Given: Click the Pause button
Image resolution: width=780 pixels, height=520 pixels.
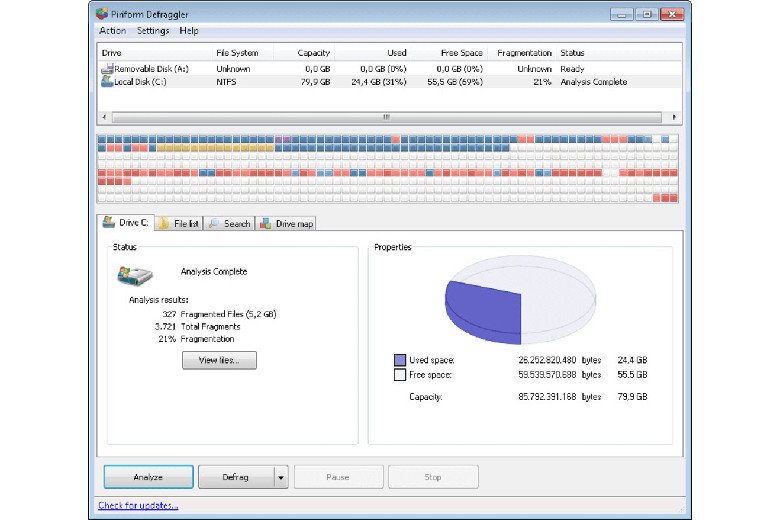Looking at the screenshot, I should coord(338,477).
